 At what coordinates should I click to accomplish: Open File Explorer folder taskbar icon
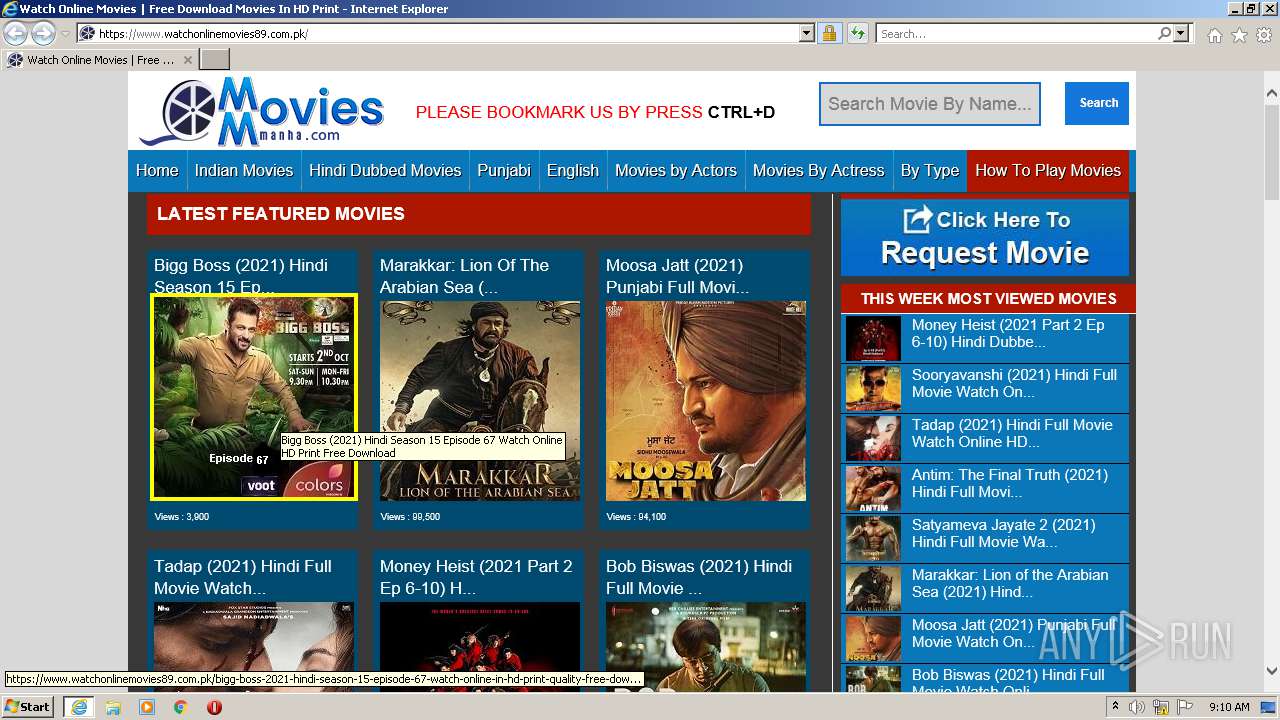113,707
